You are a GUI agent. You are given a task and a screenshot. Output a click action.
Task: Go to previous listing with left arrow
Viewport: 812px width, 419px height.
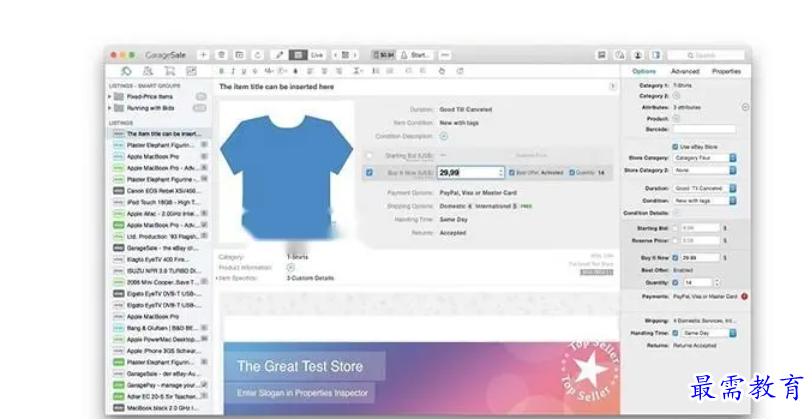click(336, 55)
